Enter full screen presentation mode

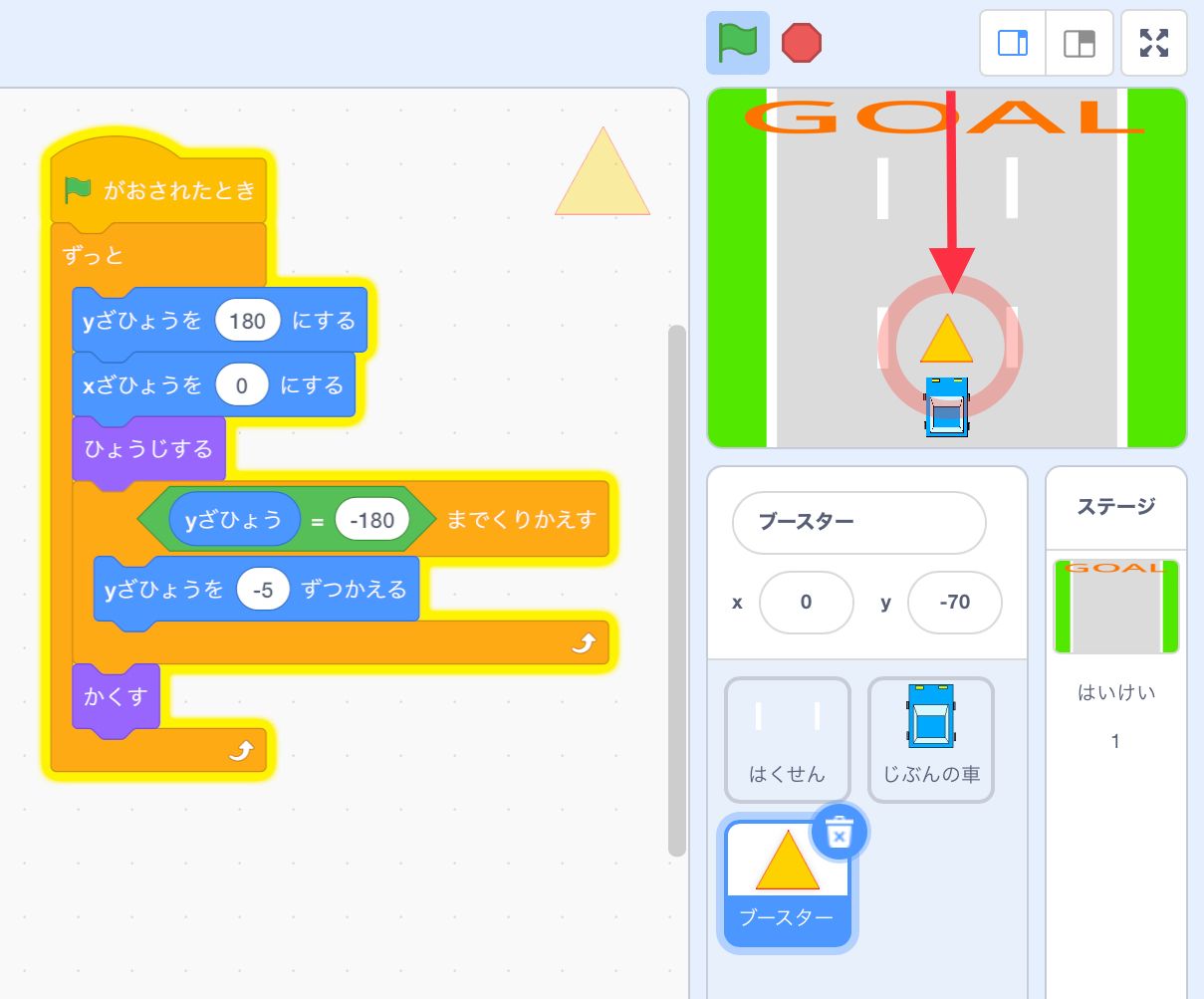tap(1153, 43)
